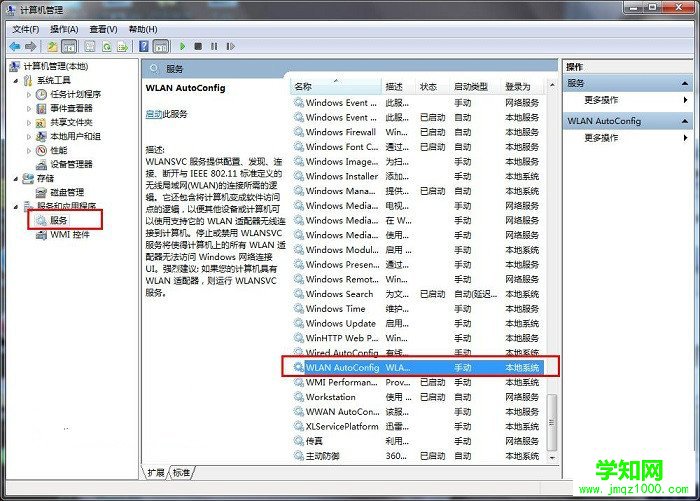Select Device Manager (设备管理器) tree item
Screen dimensions: 700x501
click(71, 164)
